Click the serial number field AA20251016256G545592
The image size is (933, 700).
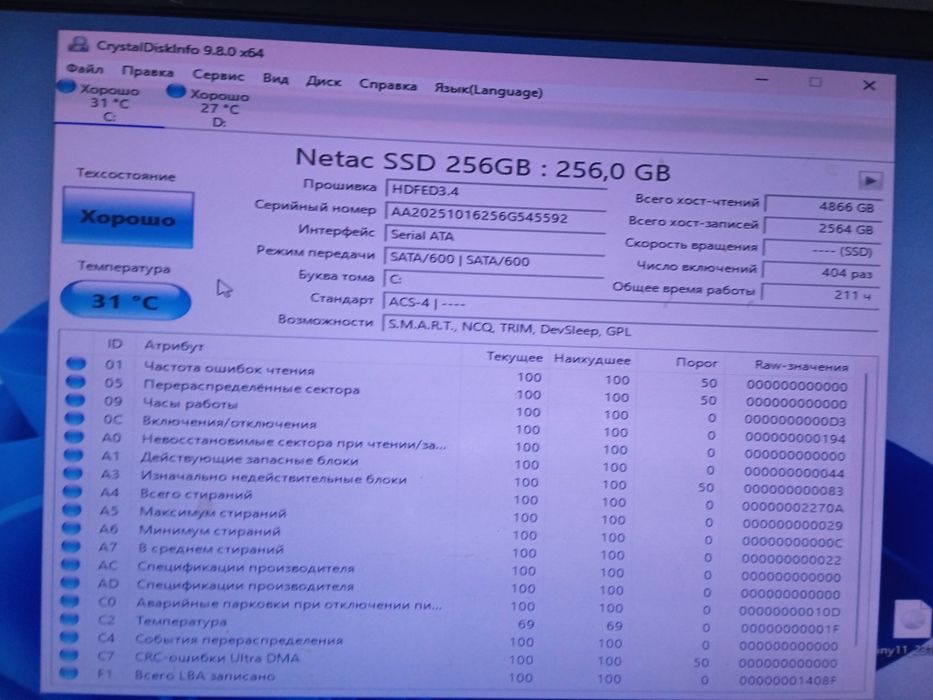[495, 217]
